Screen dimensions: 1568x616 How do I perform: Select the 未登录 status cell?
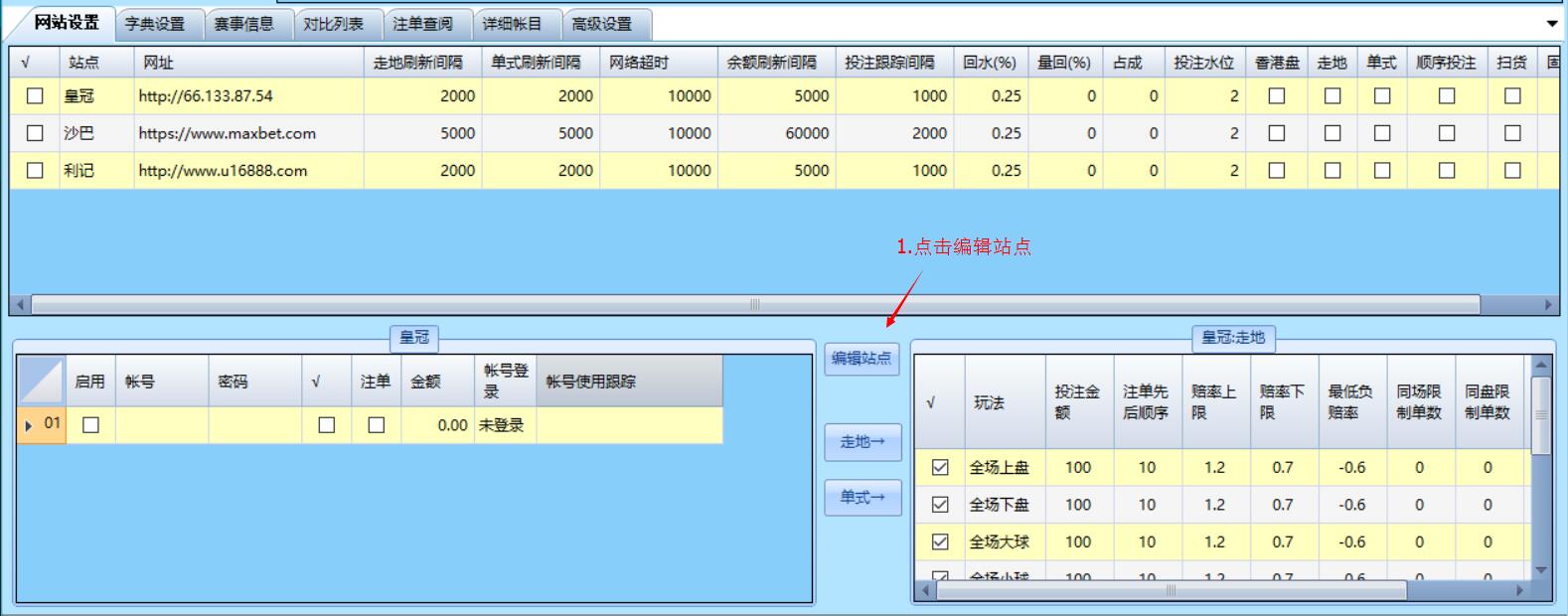click(x=505, y=425)
